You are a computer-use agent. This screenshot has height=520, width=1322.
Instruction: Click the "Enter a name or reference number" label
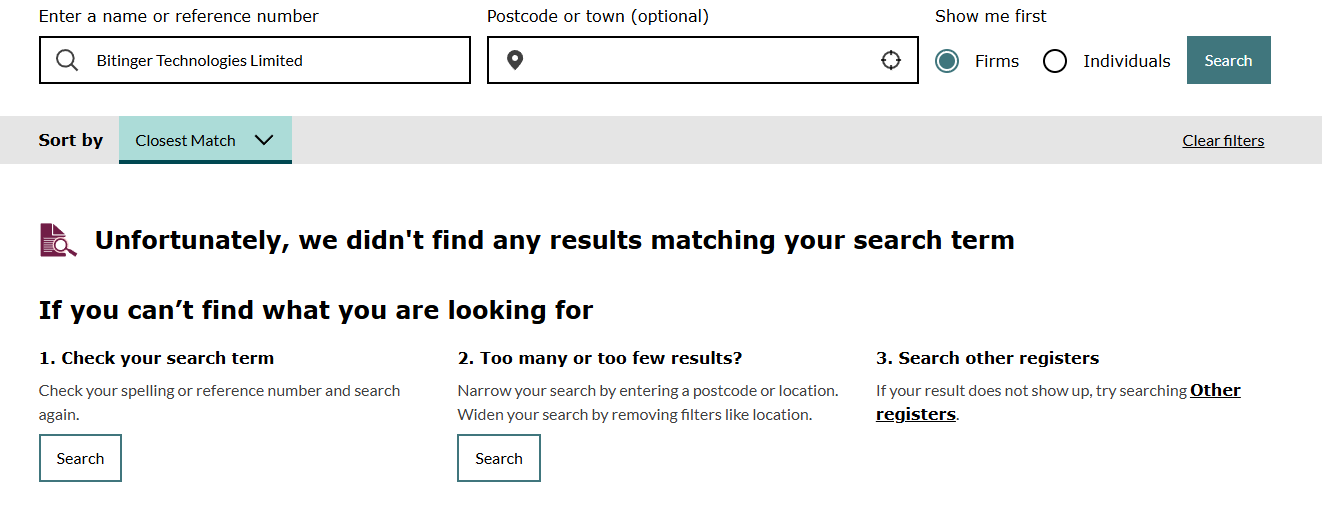tap(179, 16)
